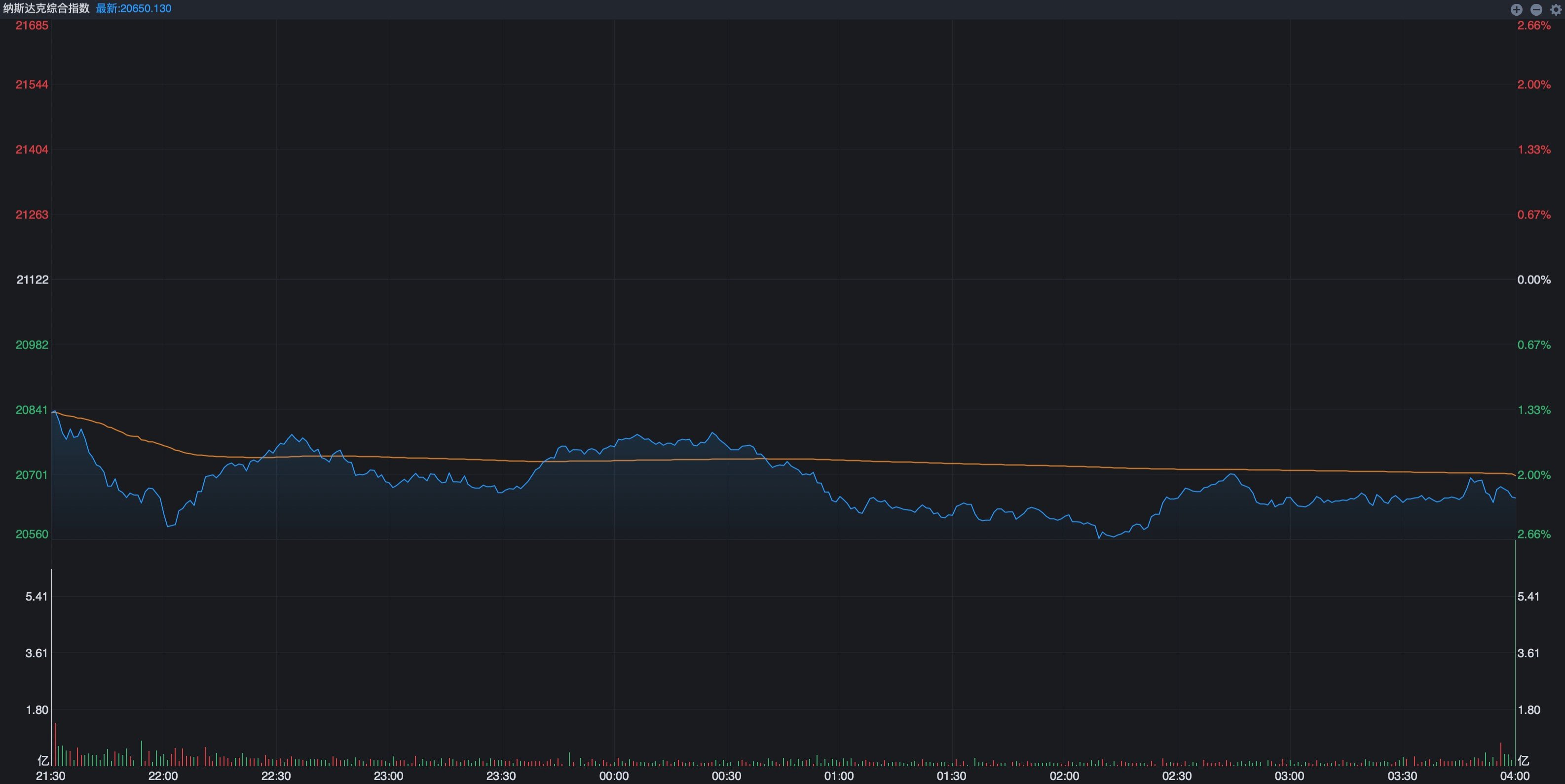The width and height of the screenshot is (1565, 784).
Task: Click the 22:30 time axis label
Action: pyautogui.click(x=276, y=776)
